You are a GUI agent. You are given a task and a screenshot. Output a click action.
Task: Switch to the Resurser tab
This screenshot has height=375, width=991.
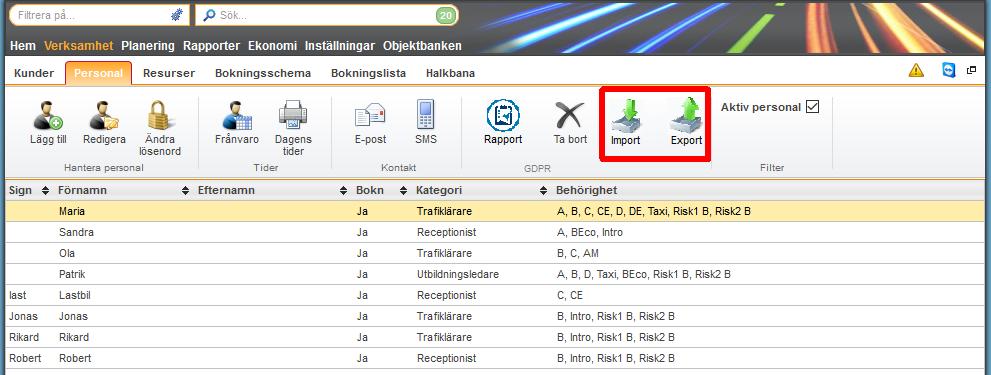(x=169, y=73)
